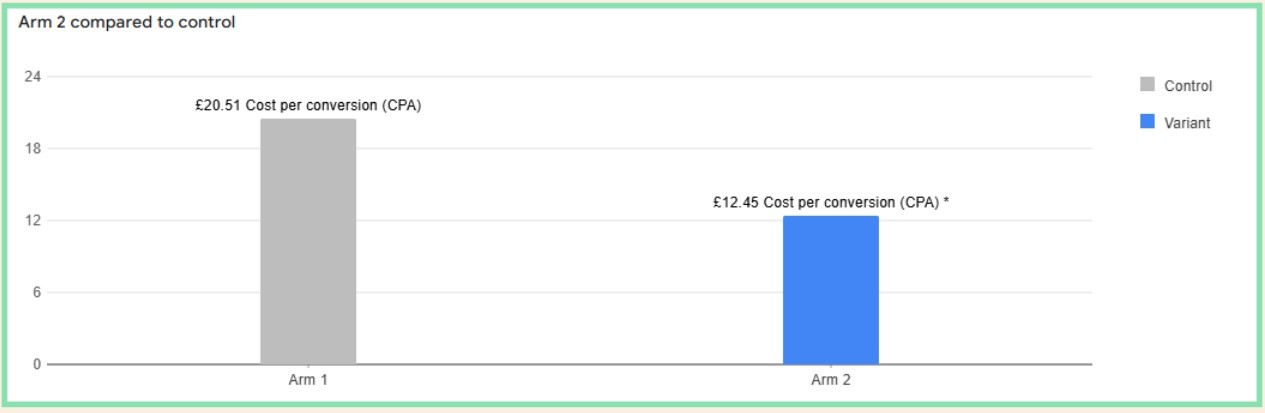Click the 12 y-axis value
Viewport: 1265px width, 413px height.
(33, 221)
